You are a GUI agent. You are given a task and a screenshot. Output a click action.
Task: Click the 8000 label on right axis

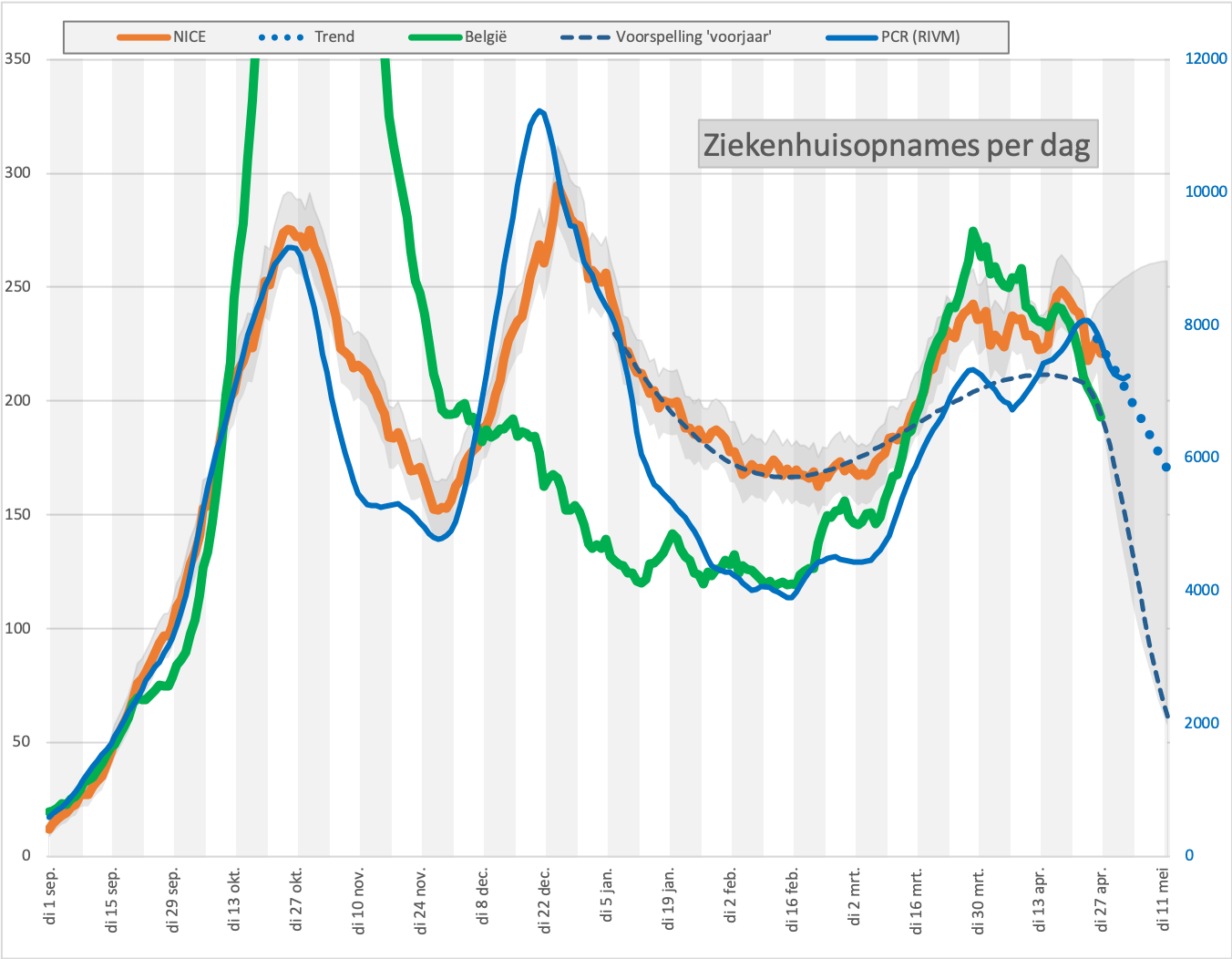(x=1202, y=325)
